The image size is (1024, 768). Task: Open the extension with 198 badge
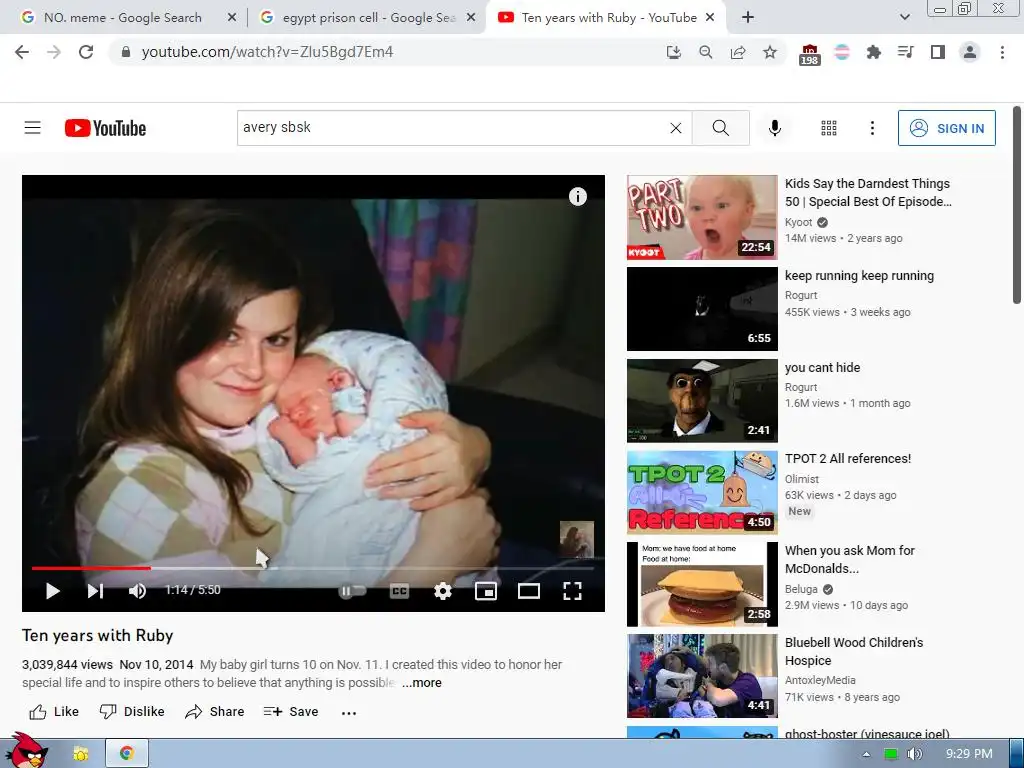coord(809,54)
